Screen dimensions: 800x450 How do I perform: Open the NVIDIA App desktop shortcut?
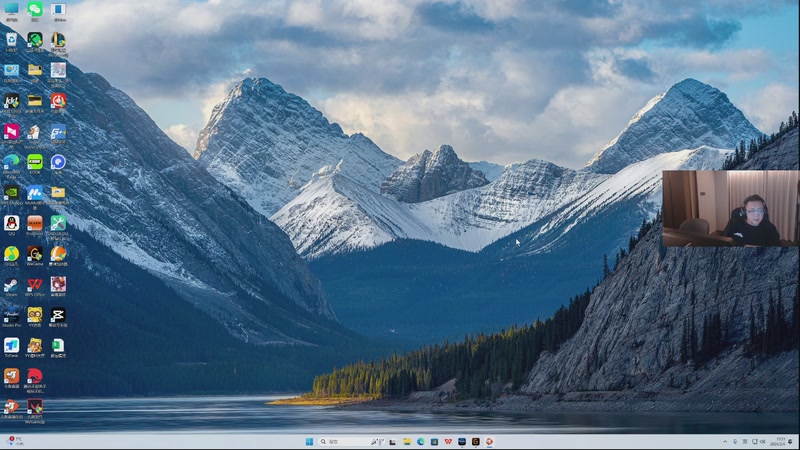(11, 194)
